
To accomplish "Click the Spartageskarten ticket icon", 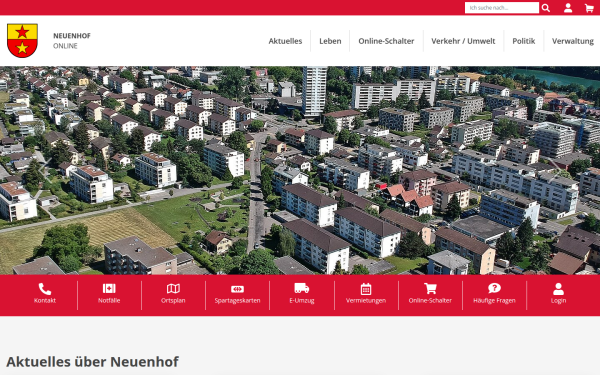I will point(237,289).
